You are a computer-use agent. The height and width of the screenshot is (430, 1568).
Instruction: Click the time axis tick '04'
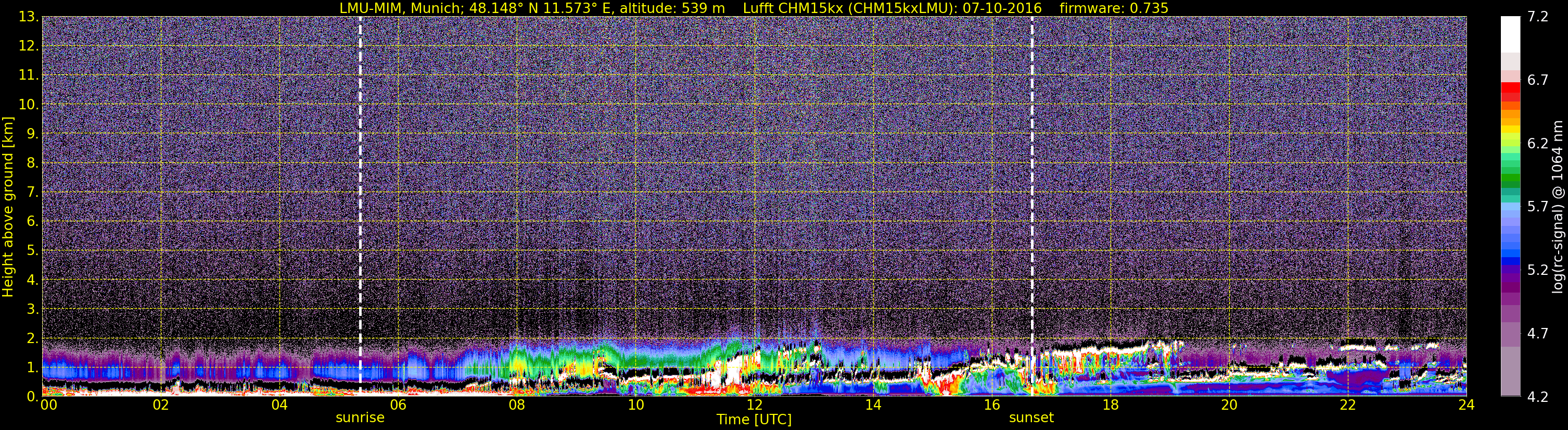(279, 405)
